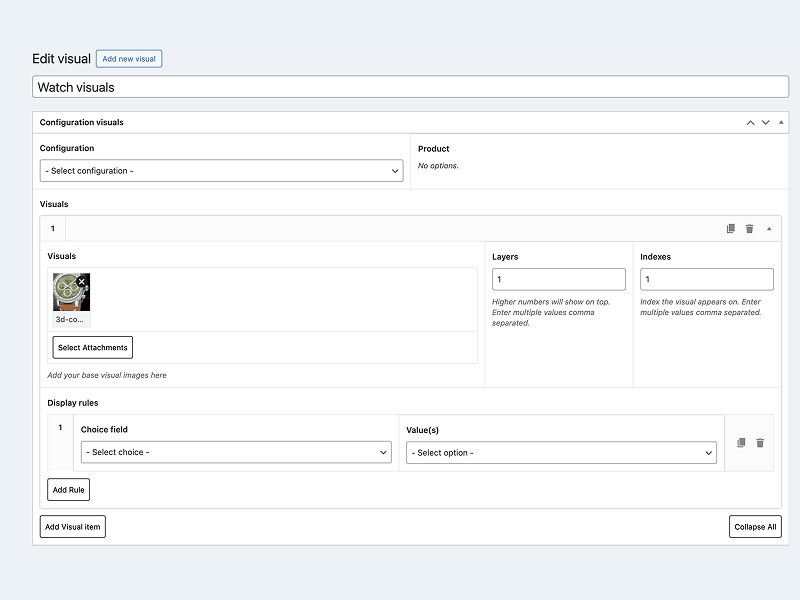800x600 pixels.
Task: Move Configuration visuals panel down
Action: click(x=766, y=122)
